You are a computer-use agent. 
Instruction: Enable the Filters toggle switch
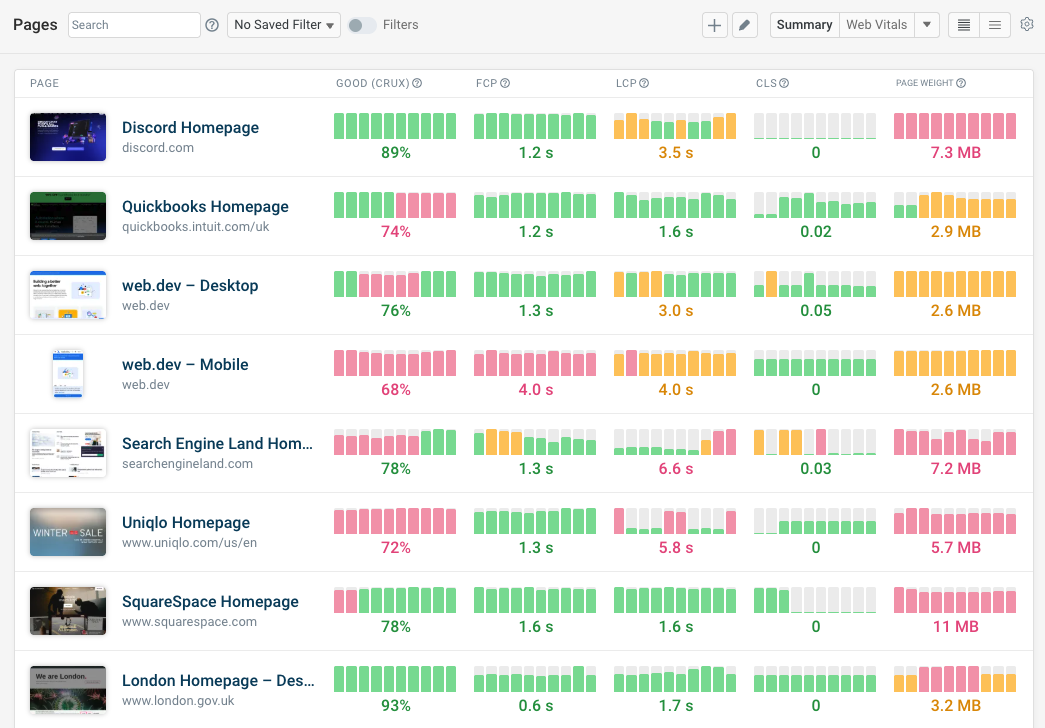(x=361, y=24)
